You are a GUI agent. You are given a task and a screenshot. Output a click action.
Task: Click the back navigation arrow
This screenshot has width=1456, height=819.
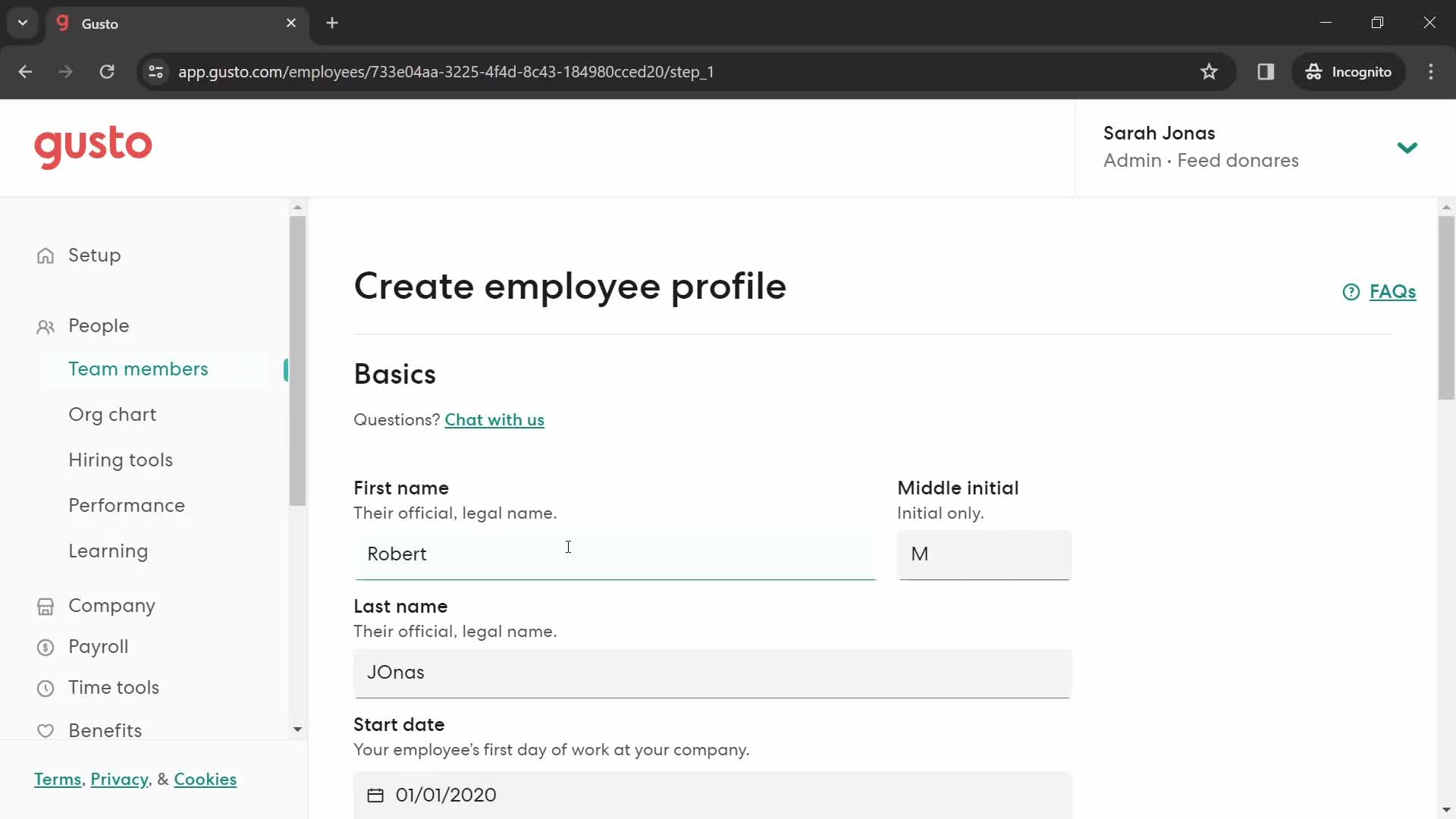[25, 71]
